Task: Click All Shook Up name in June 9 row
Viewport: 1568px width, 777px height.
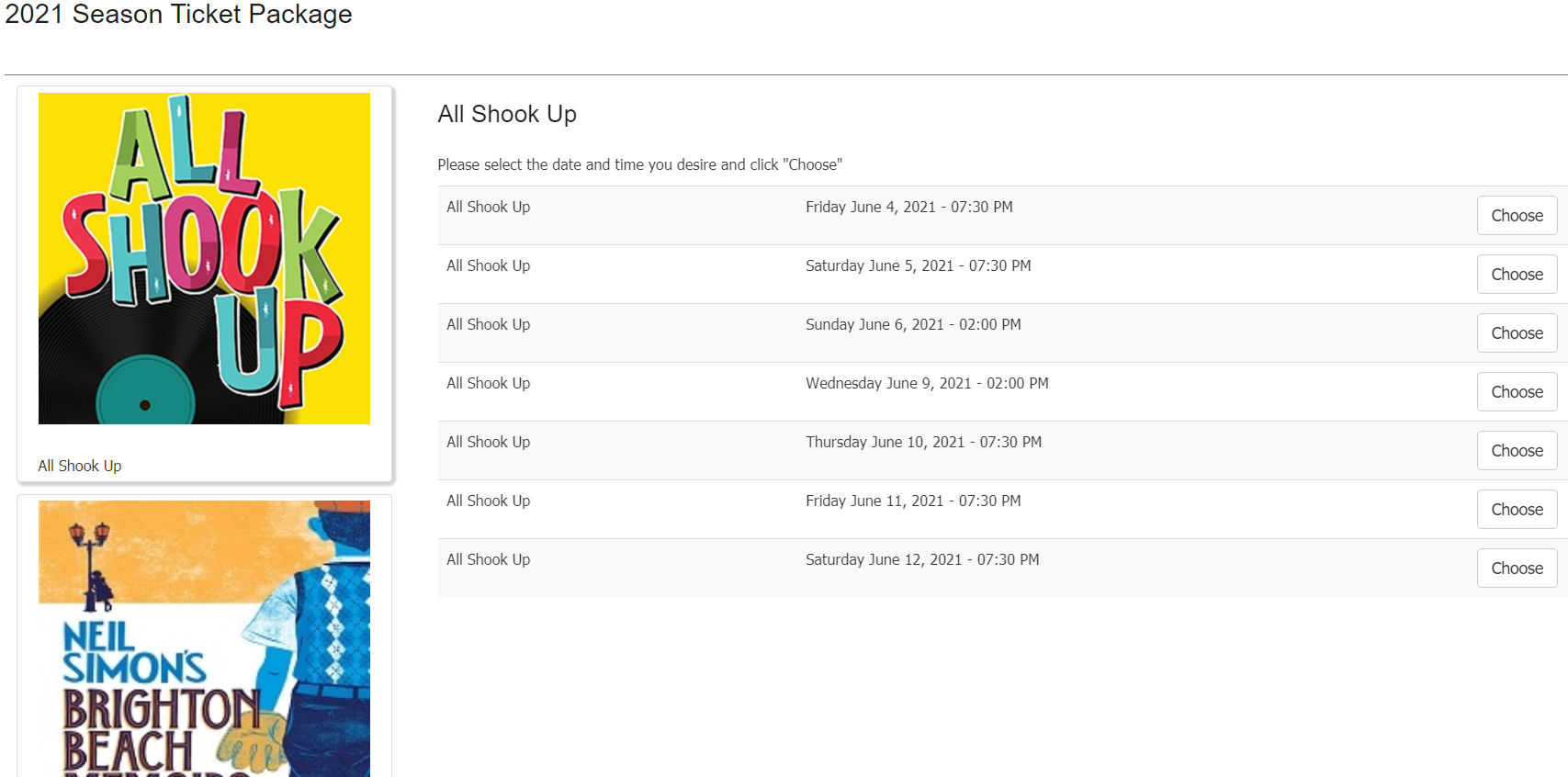Action: [x=489, y=383]
